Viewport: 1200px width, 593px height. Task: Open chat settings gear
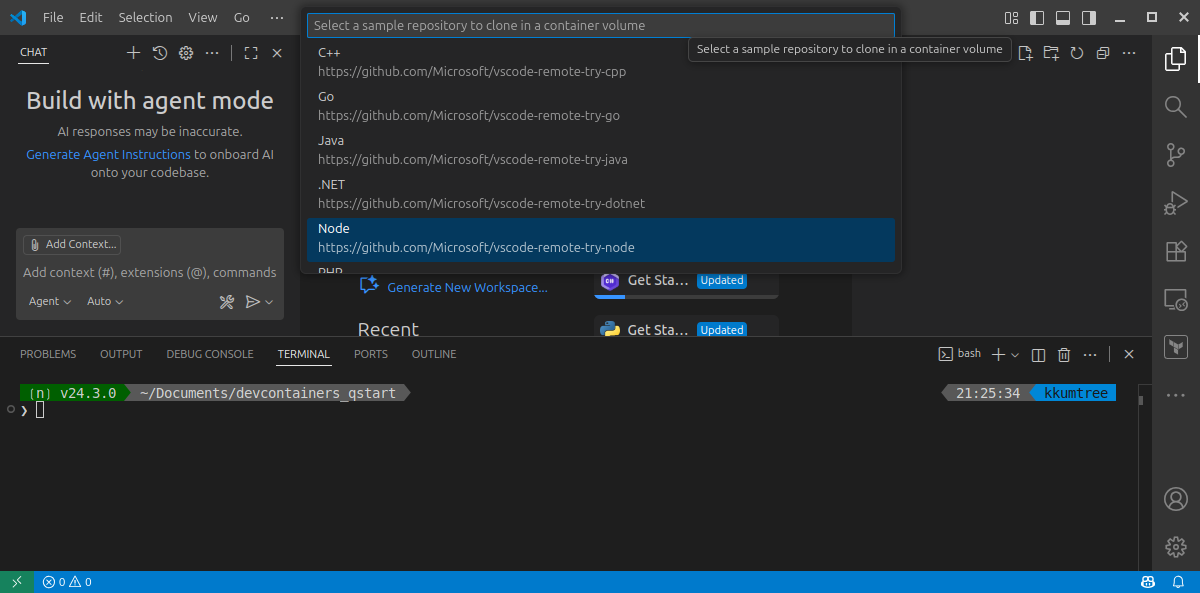(186, 53)
